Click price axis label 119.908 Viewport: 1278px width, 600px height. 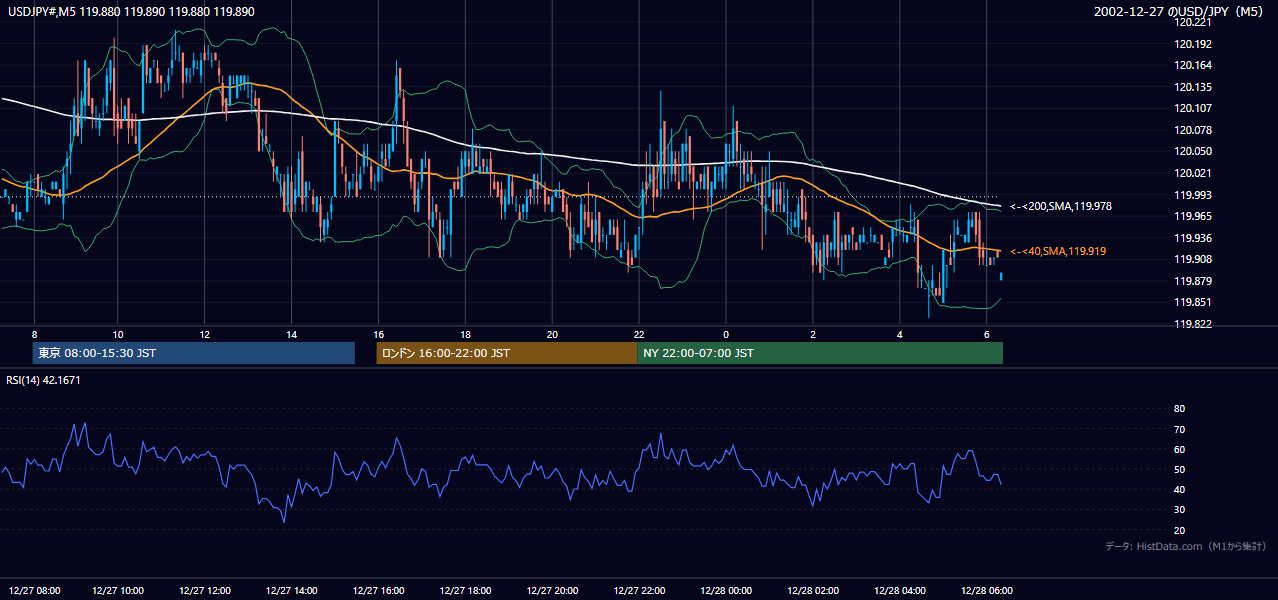pos(1192,259)
